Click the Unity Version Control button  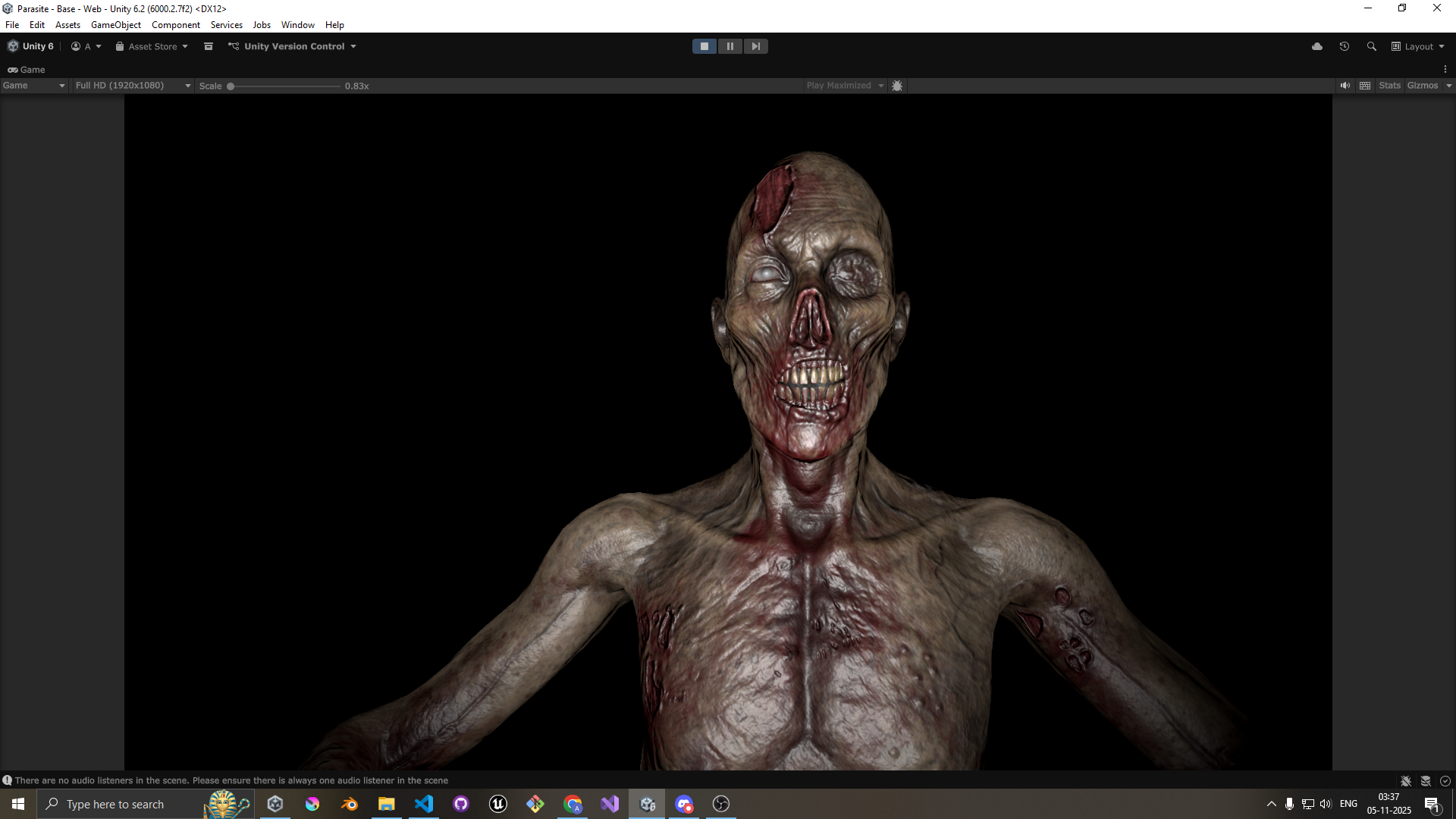[293, 46]
